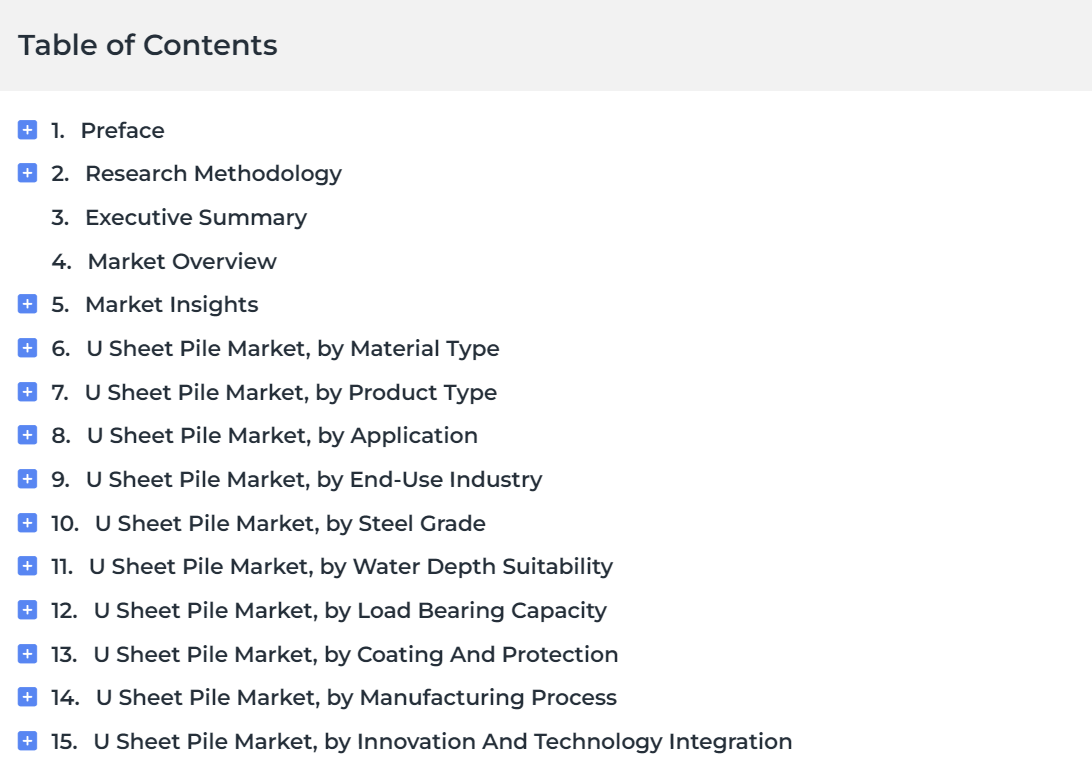
Task: Click plus icon beside by End-Use Industry
Action: (28, 479)
